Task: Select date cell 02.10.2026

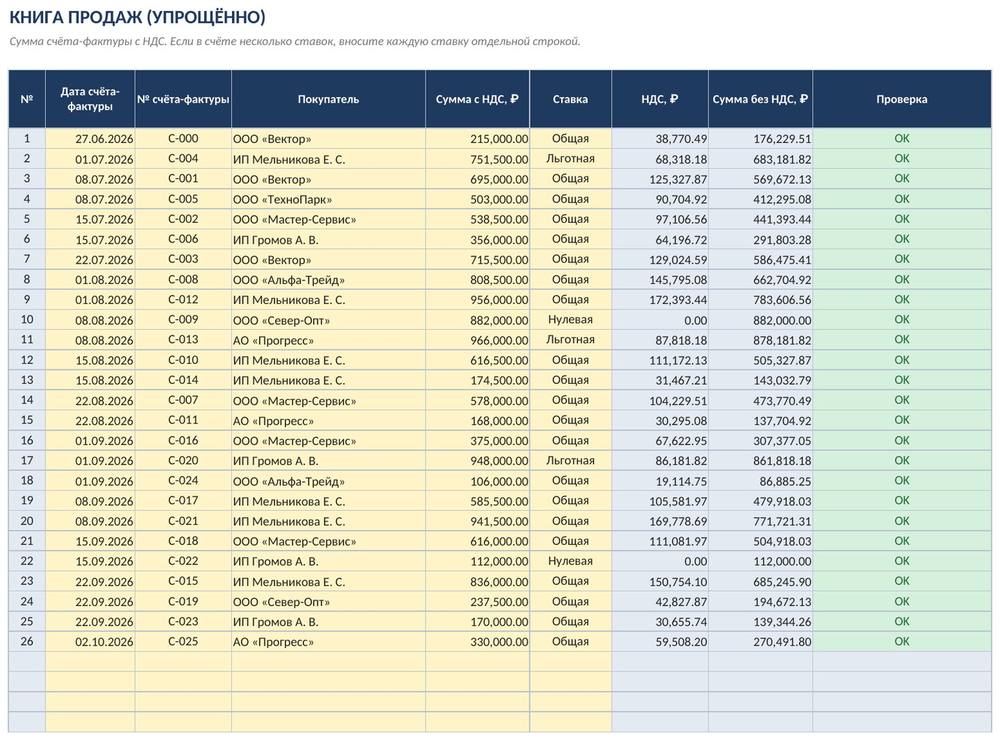Action: click(x=90, y=642)
